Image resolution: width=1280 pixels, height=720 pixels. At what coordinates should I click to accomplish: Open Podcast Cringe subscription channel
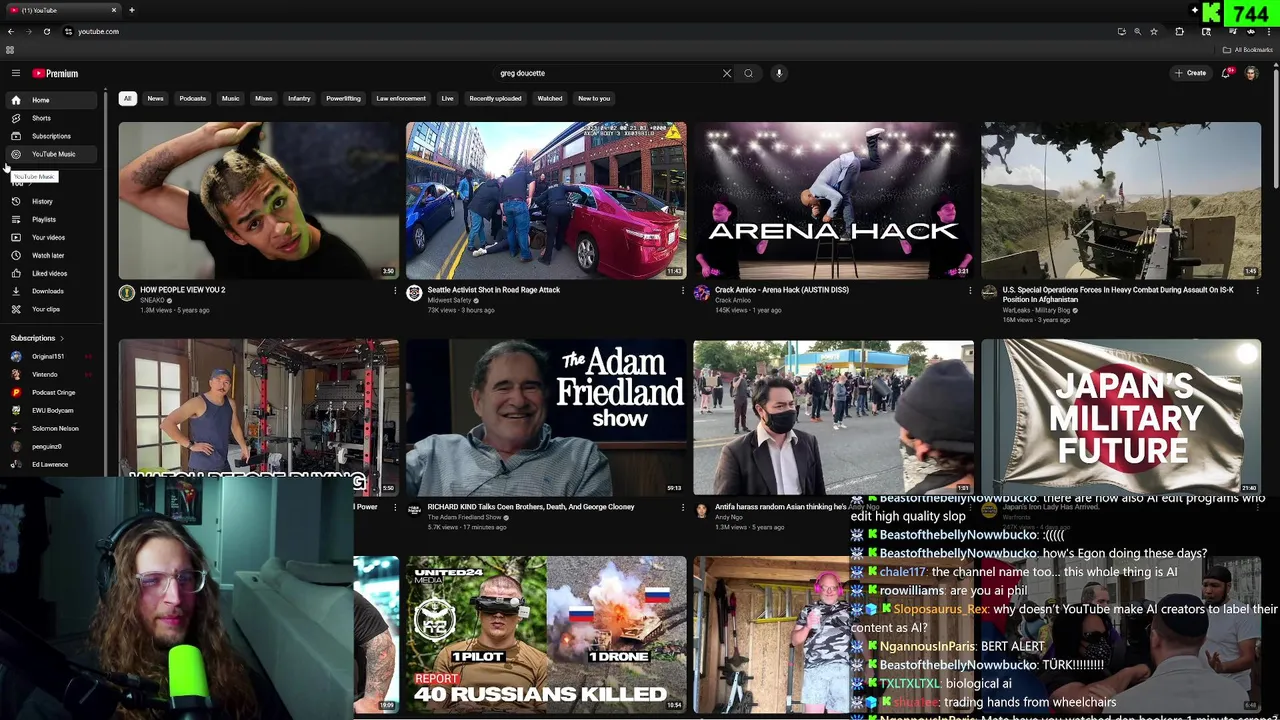pos(52,392)
